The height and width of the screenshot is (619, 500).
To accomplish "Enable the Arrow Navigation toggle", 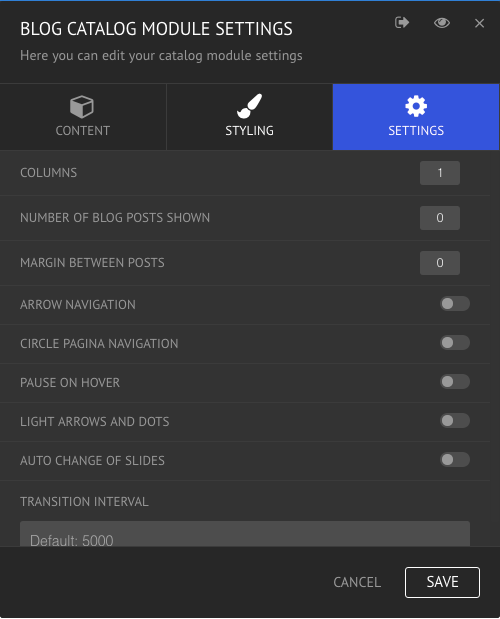I will [x=455, y=304].
